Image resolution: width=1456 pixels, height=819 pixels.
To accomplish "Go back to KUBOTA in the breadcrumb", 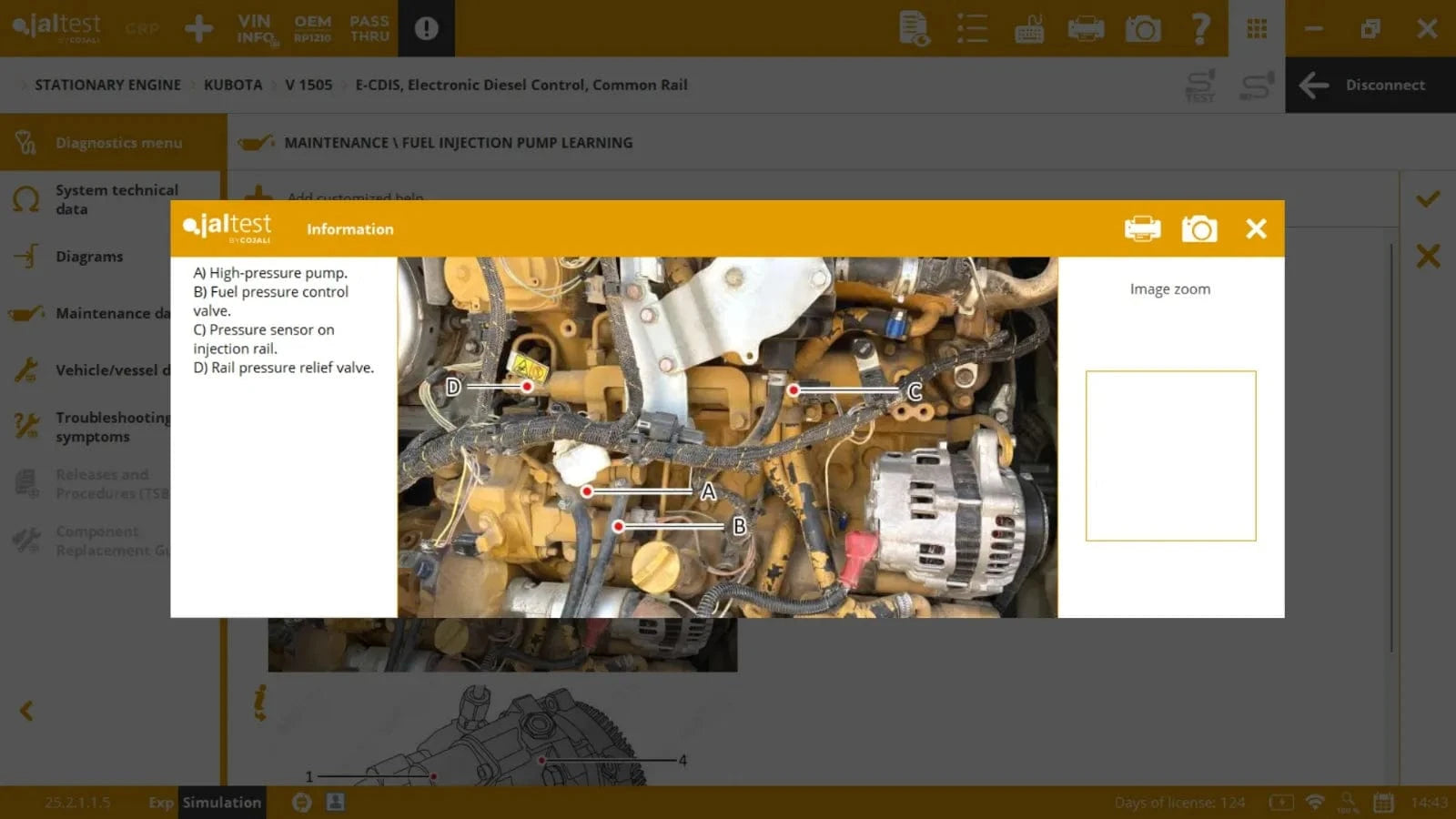I will pos(233,85).
